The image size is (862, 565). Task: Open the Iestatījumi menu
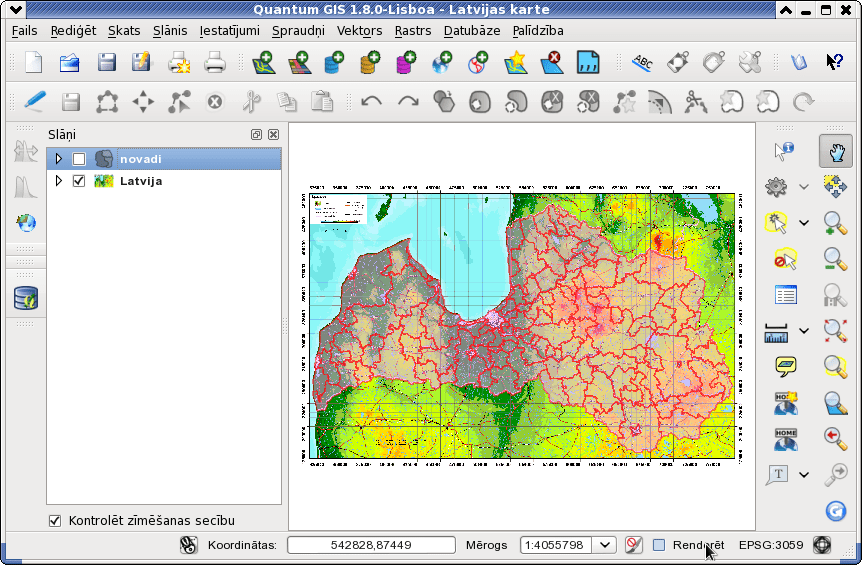coord(230,31)
